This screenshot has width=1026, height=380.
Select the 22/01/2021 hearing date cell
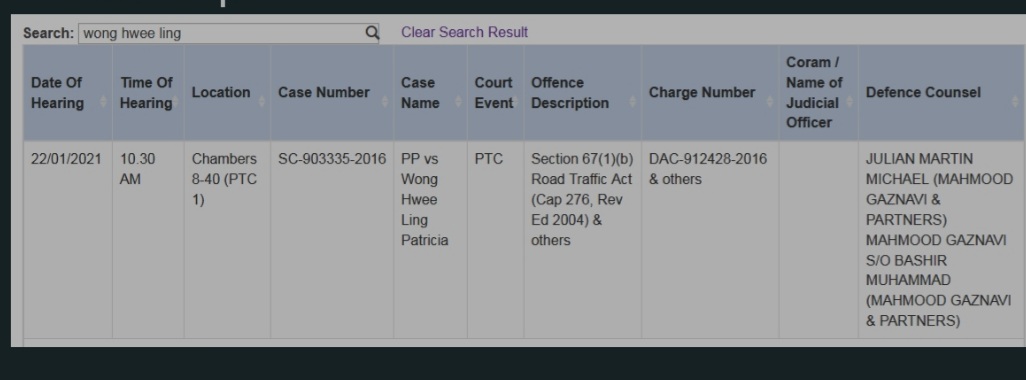(x=68, y=239)
